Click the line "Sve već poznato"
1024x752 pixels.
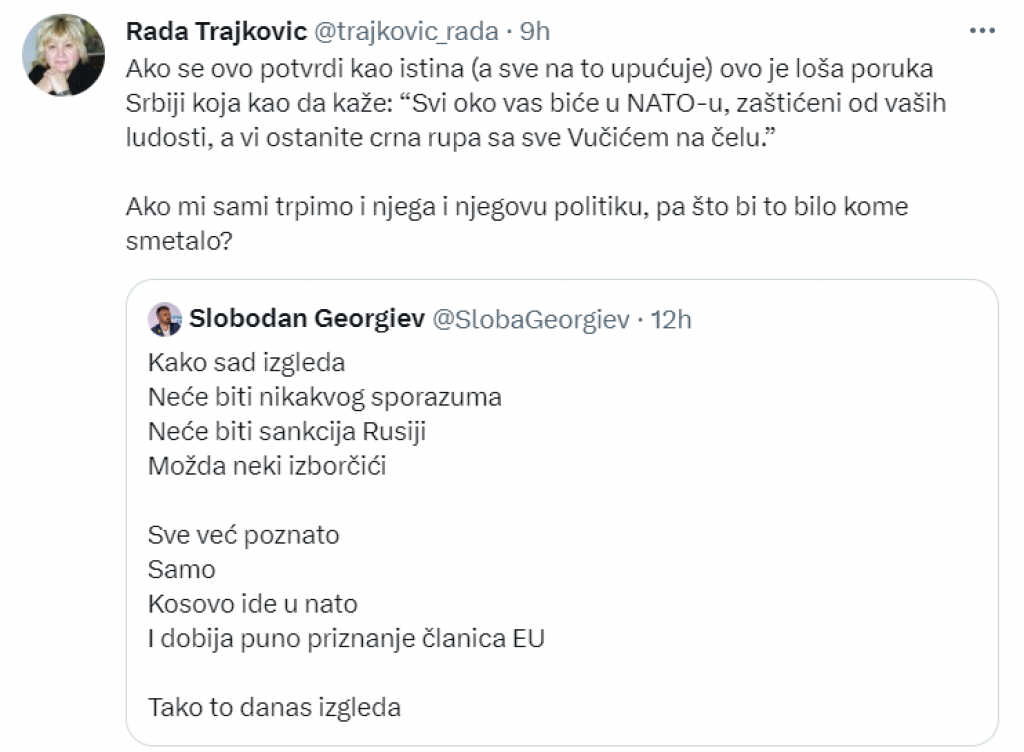[244, 535]
